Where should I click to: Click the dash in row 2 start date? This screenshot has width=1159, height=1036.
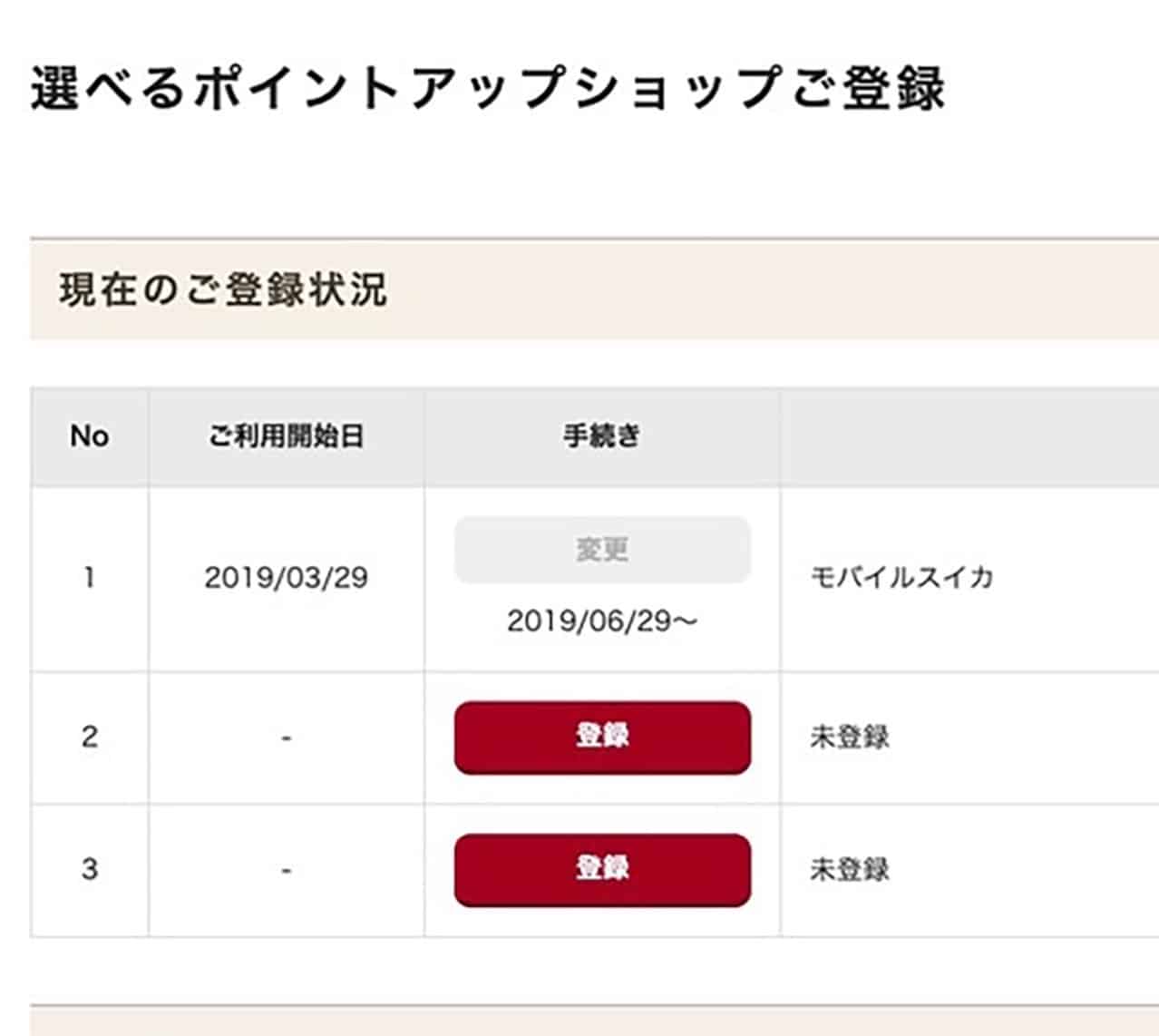[x=287, y=738]
